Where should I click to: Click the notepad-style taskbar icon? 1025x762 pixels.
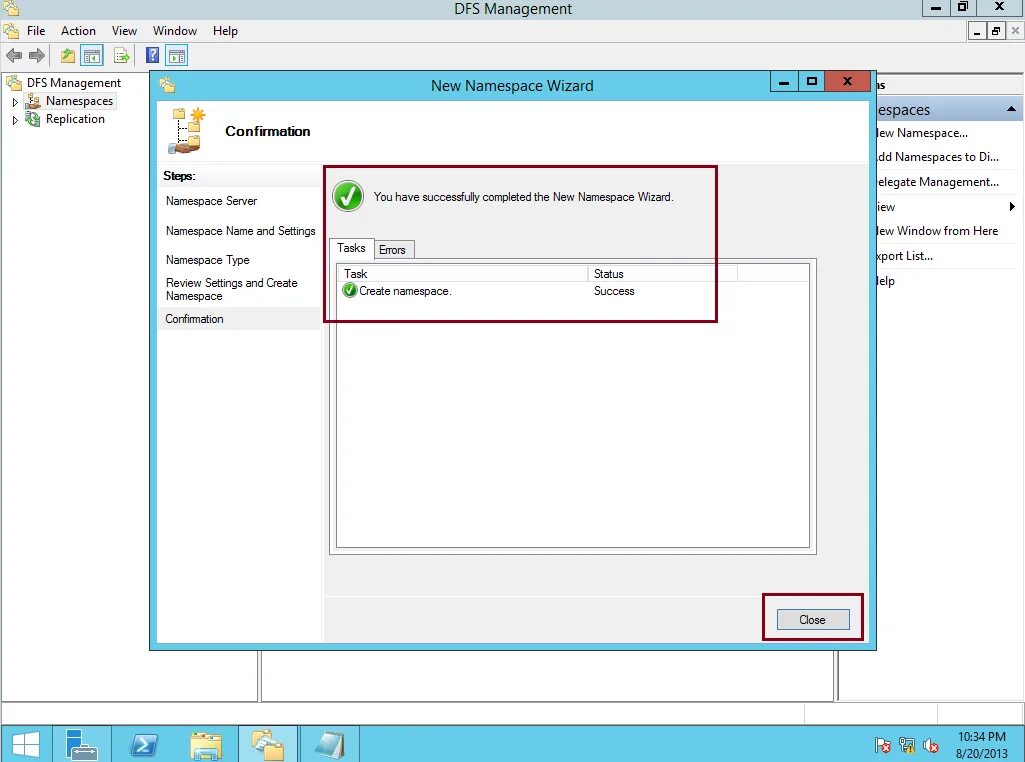click(329, 744)
